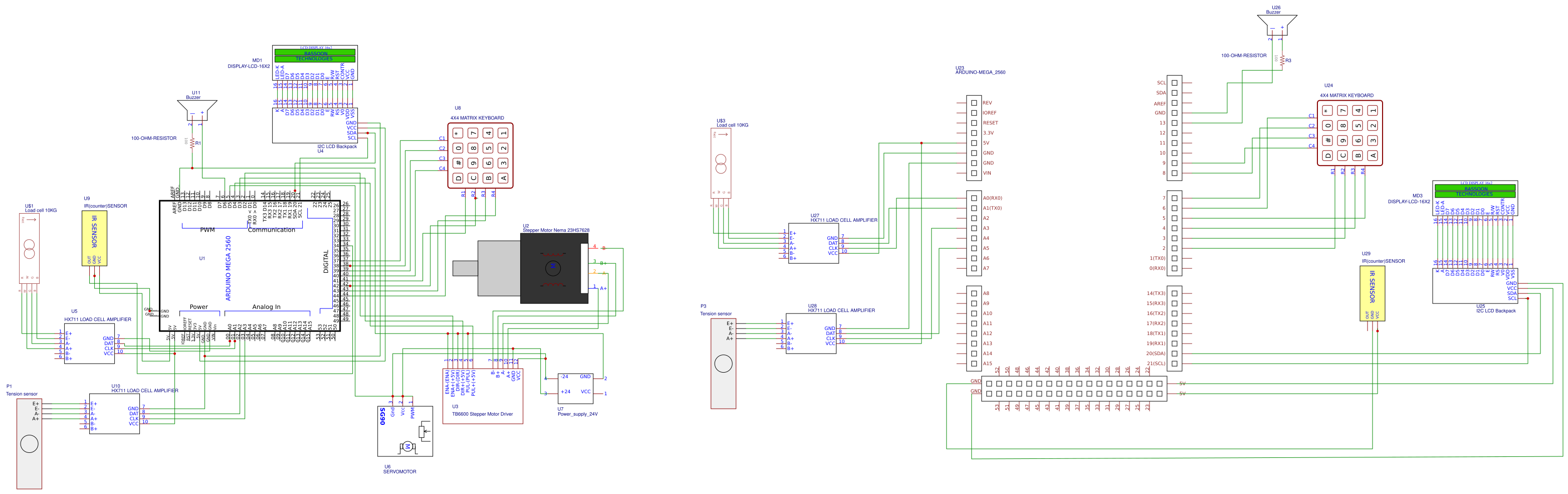Screen dimensions: 1568x494
Task: Click the yellow U9 IR sensor block
Action: [94, 238]
